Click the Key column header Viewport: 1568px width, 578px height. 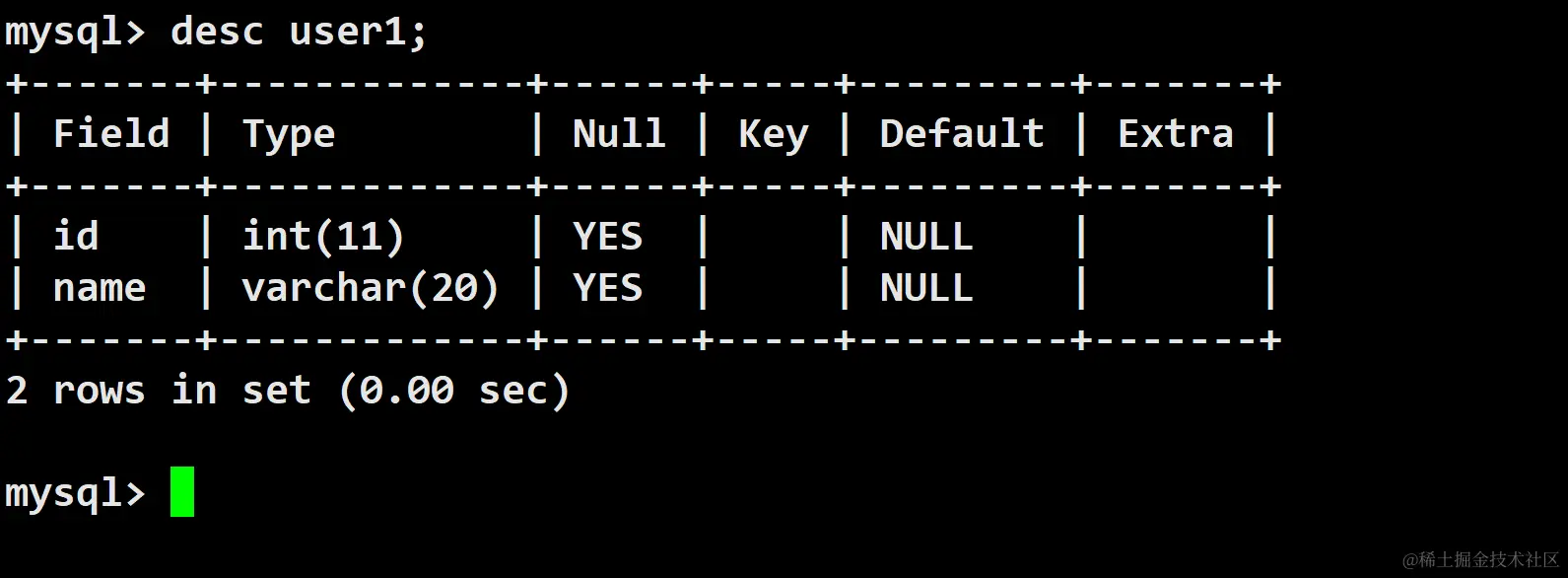coord(773,134)
